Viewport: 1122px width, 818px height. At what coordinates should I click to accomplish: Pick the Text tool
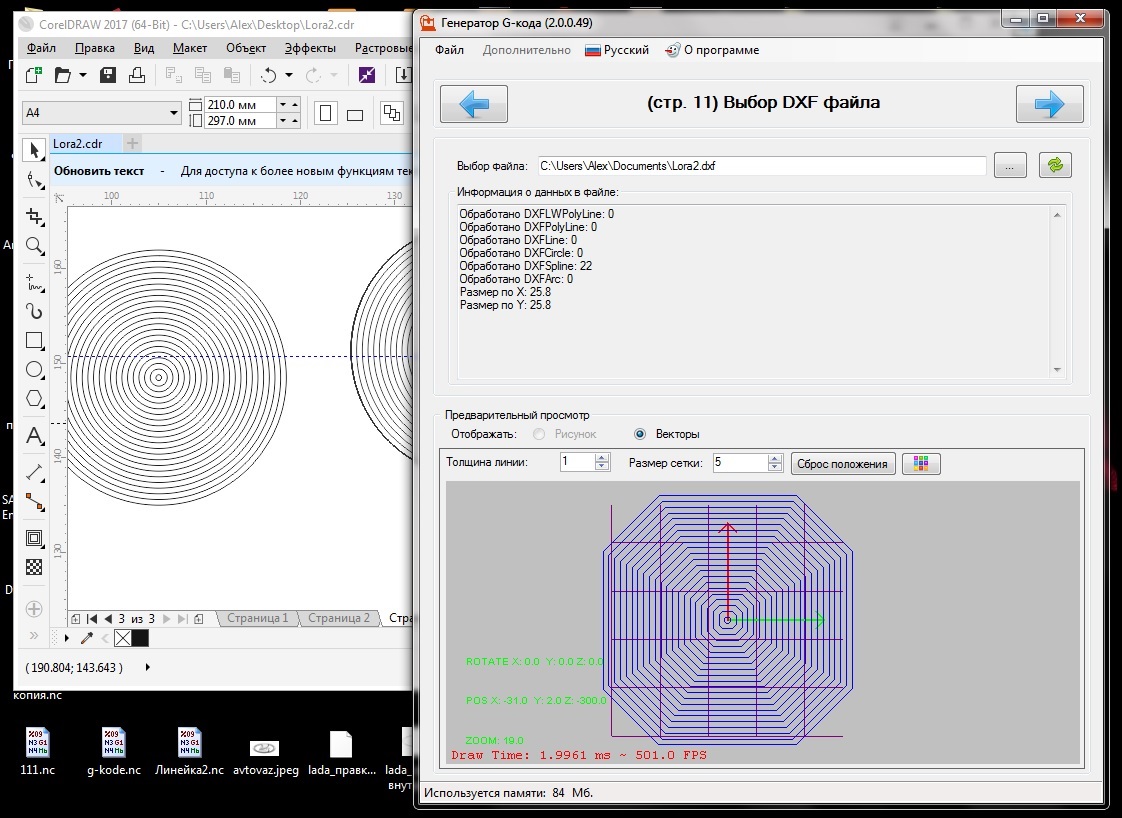coord(35,436)
